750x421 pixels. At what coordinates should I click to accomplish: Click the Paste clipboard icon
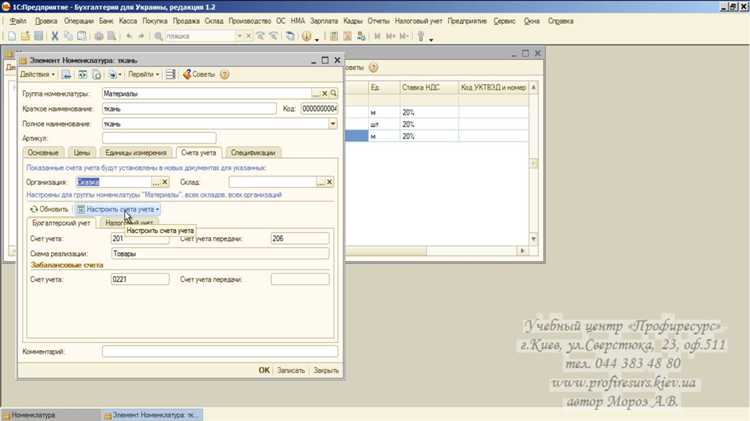[82, 36]
